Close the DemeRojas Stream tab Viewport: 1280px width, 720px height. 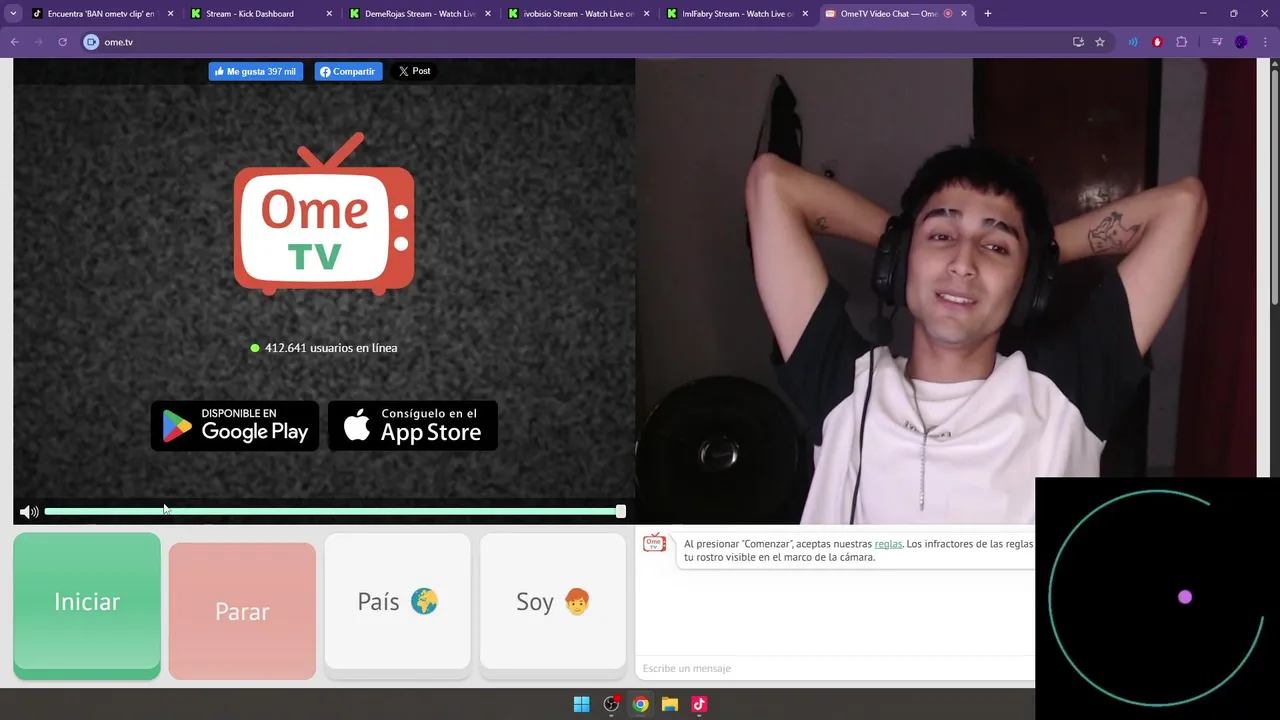pos(488,14)
